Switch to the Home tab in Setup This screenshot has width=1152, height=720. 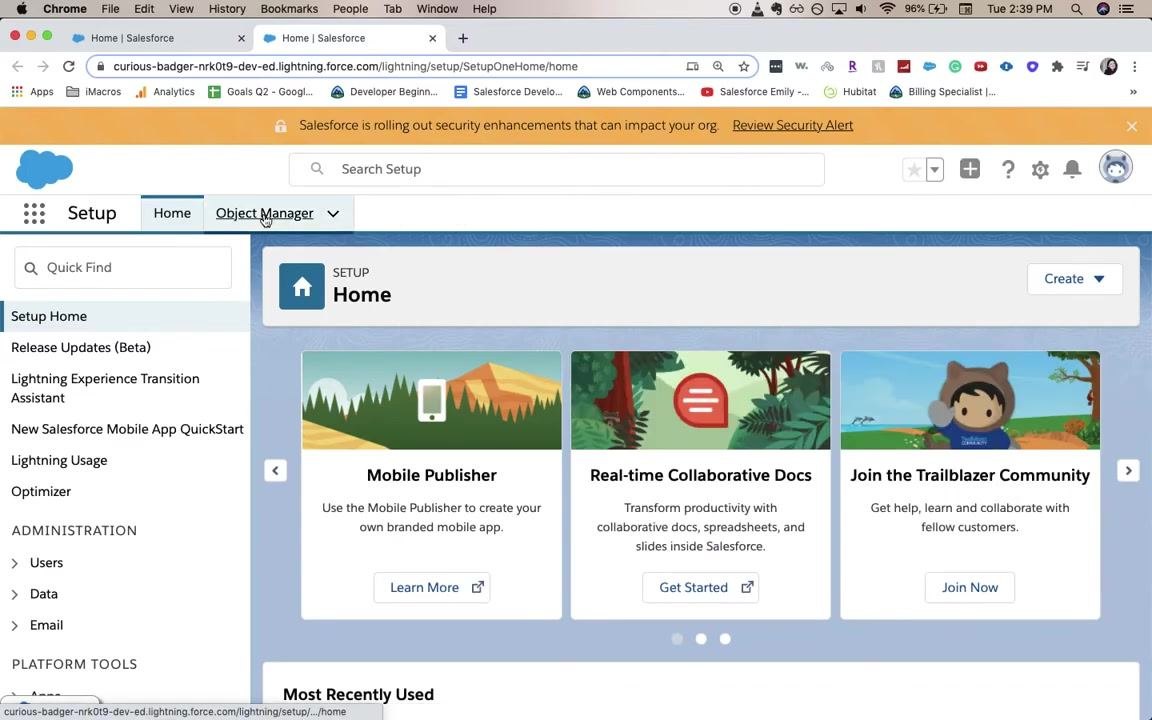coord(172,213)
